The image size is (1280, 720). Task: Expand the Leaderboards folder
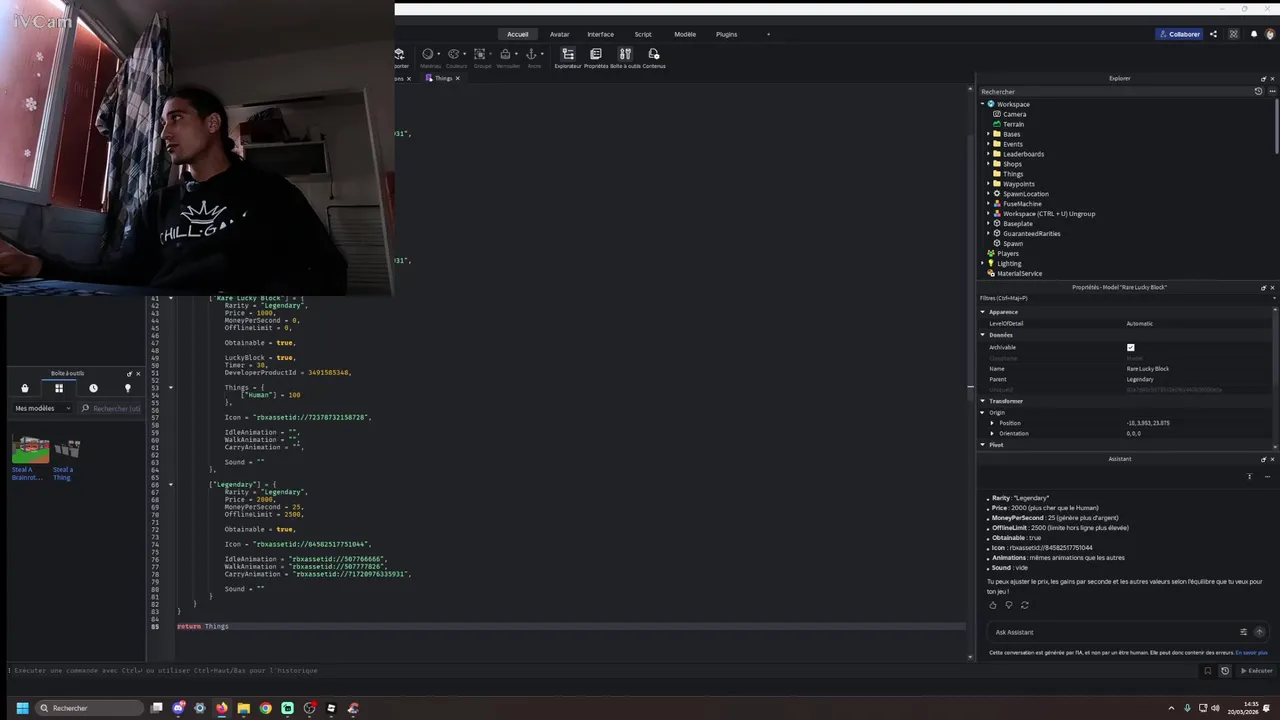[x=989, y=154]
